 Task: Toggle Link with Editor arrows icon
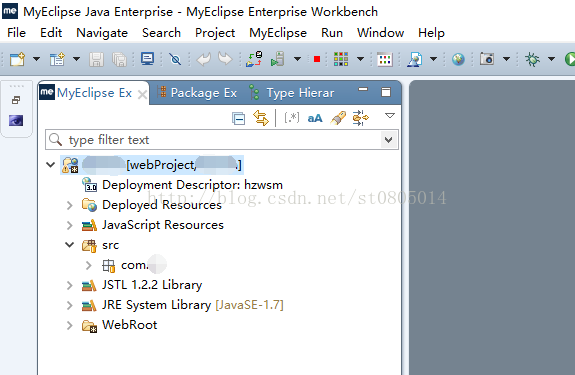tap(261, 118)
